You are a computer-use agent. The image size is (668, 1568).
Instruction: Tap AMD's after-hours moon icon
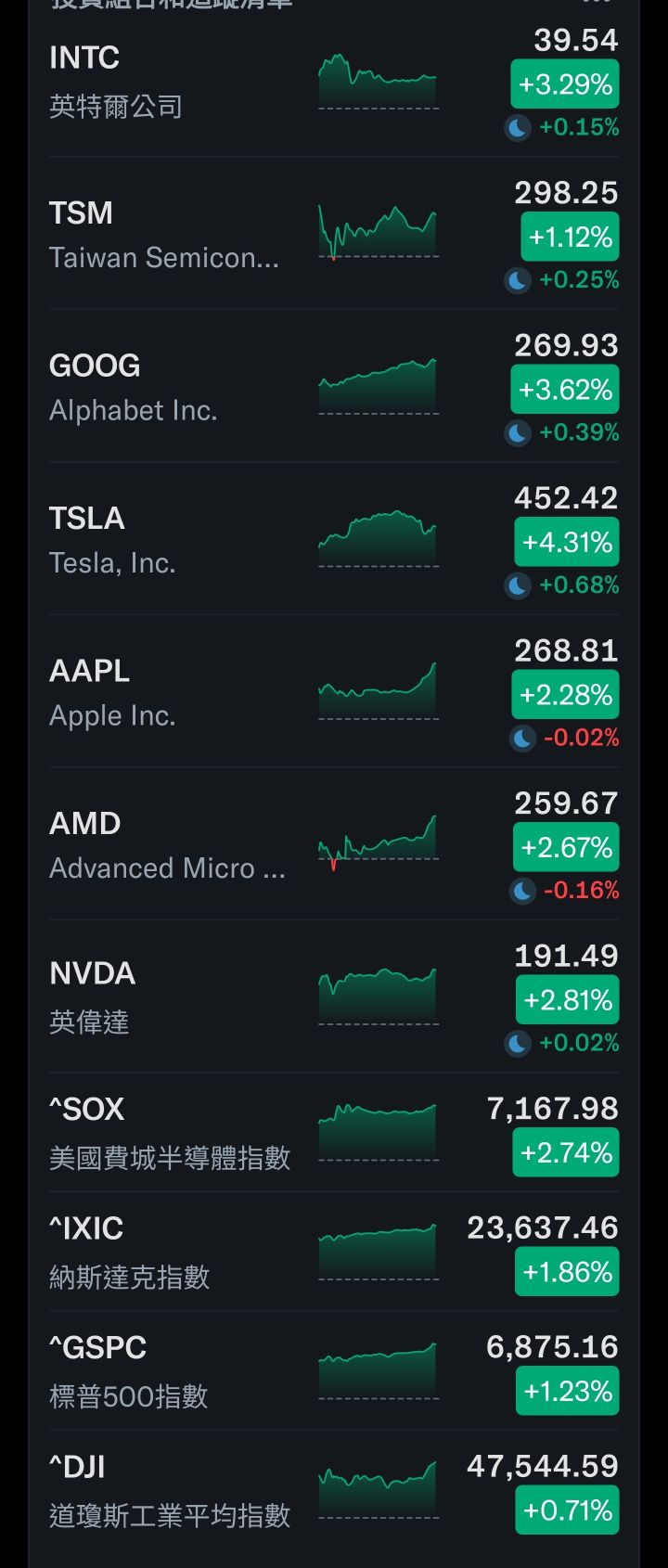[522, 891]
